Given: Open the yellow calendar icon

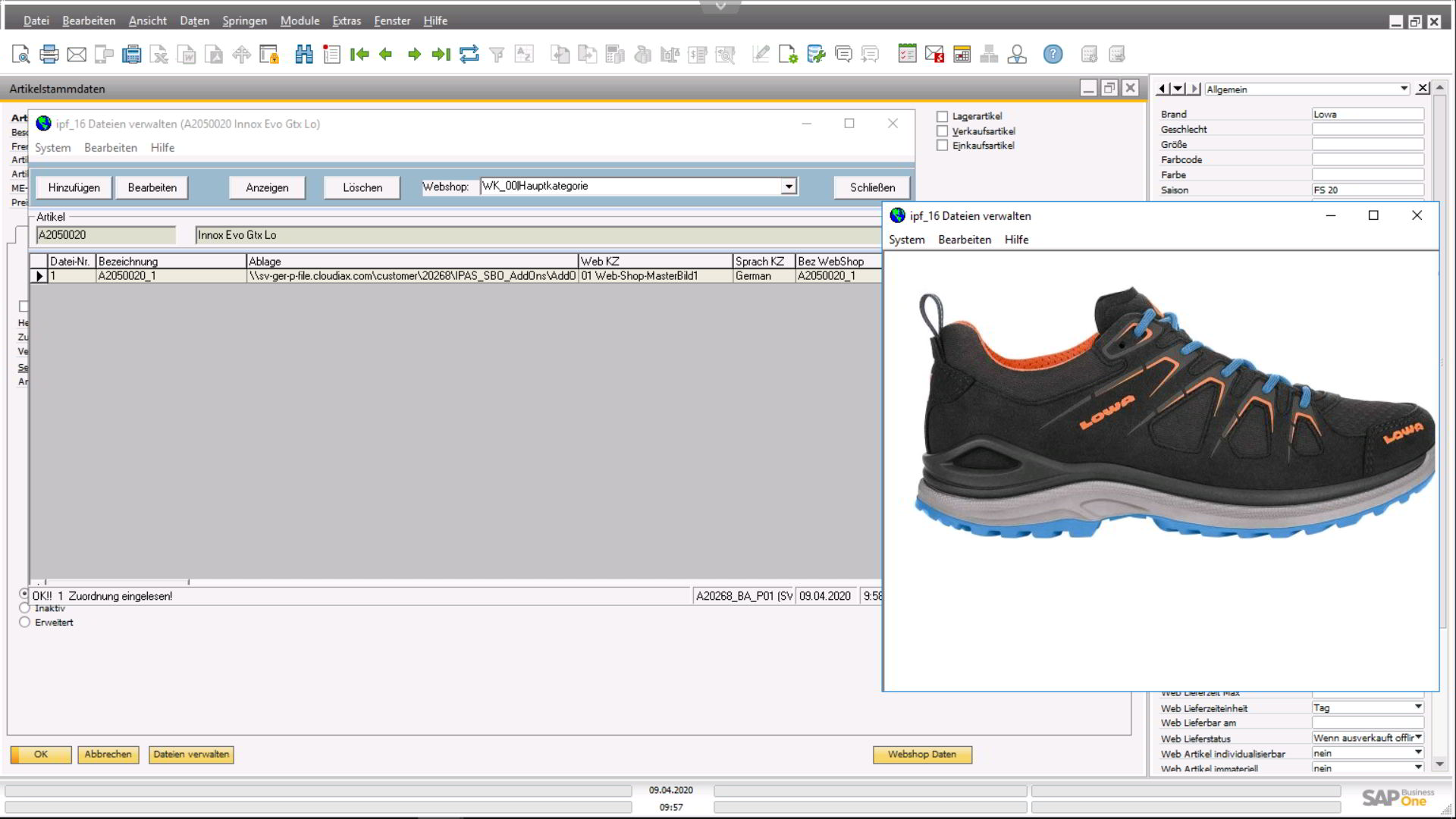Looking at the screenshot, I should 962,55.
